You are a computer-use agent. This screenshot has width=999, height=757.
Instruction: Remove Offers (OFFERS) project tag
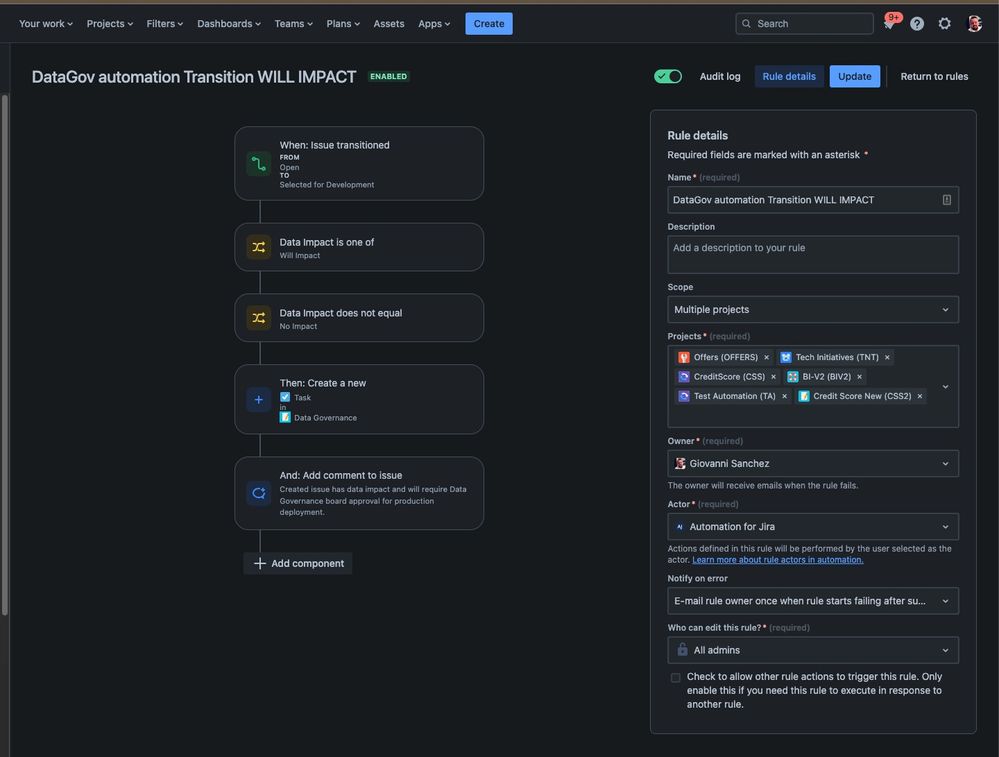(766, 357)
